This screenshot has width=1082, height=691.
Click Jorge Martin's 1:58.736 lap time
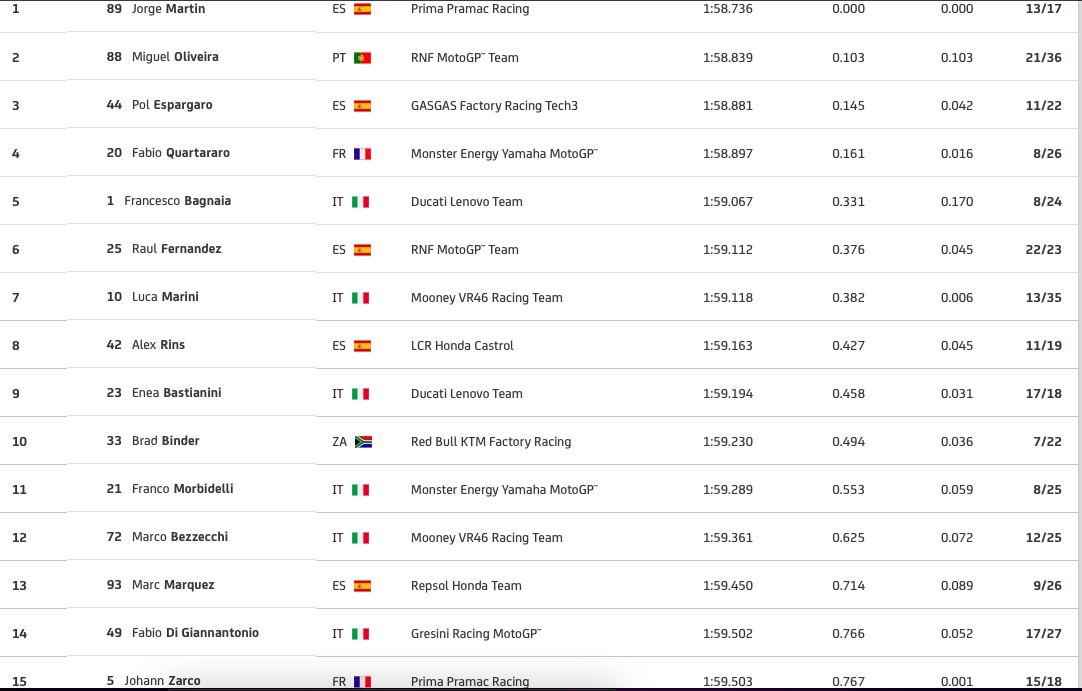coord(728,9)
